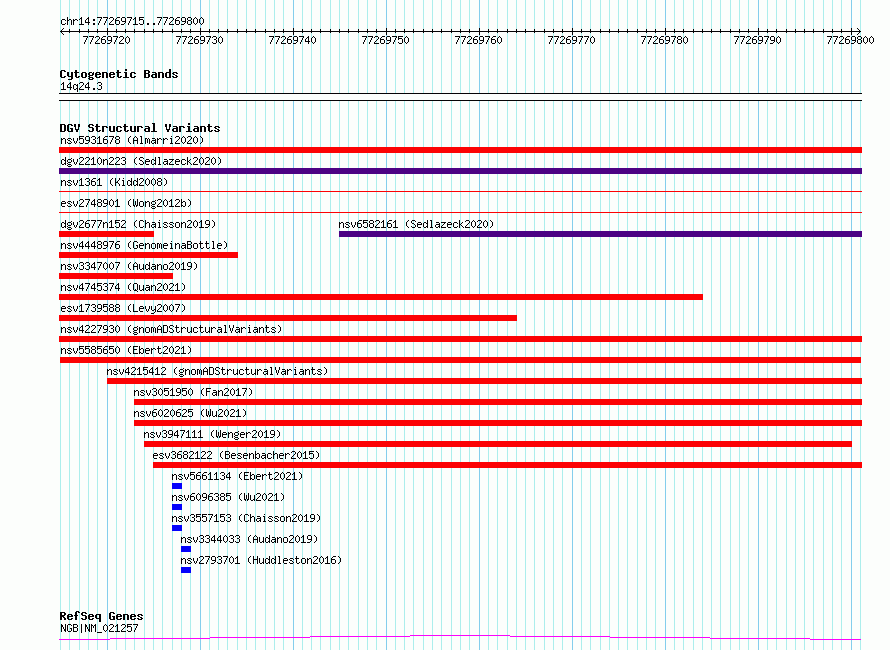Select the blue marker under nsv6096385
The height and width of the screenshot is (650, 890).
(x=177, y=507)
